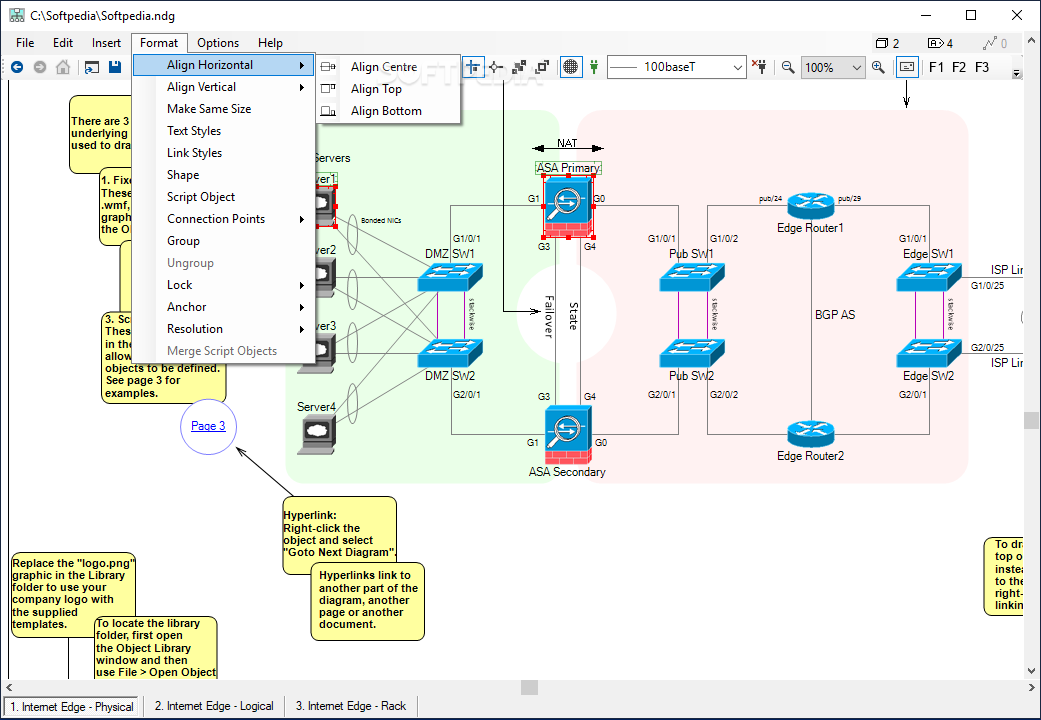Select the Internet Edge - Physical tab
The image size is (1041, 720).
72,707
